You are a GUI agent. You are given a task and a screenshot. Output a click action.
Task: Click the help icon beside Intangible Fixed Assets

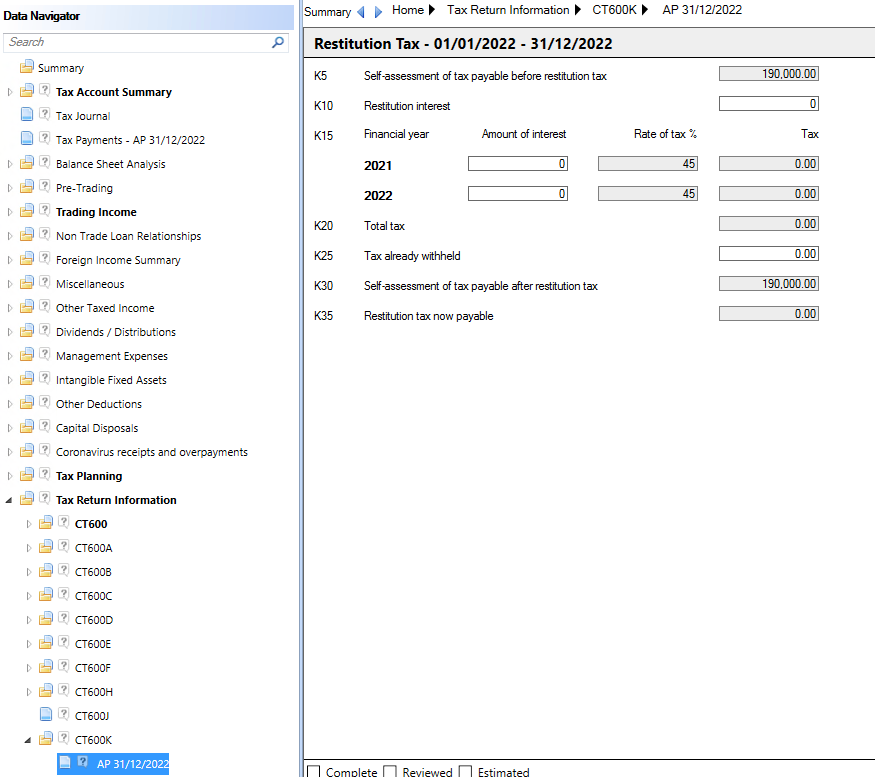coord(45,378)
